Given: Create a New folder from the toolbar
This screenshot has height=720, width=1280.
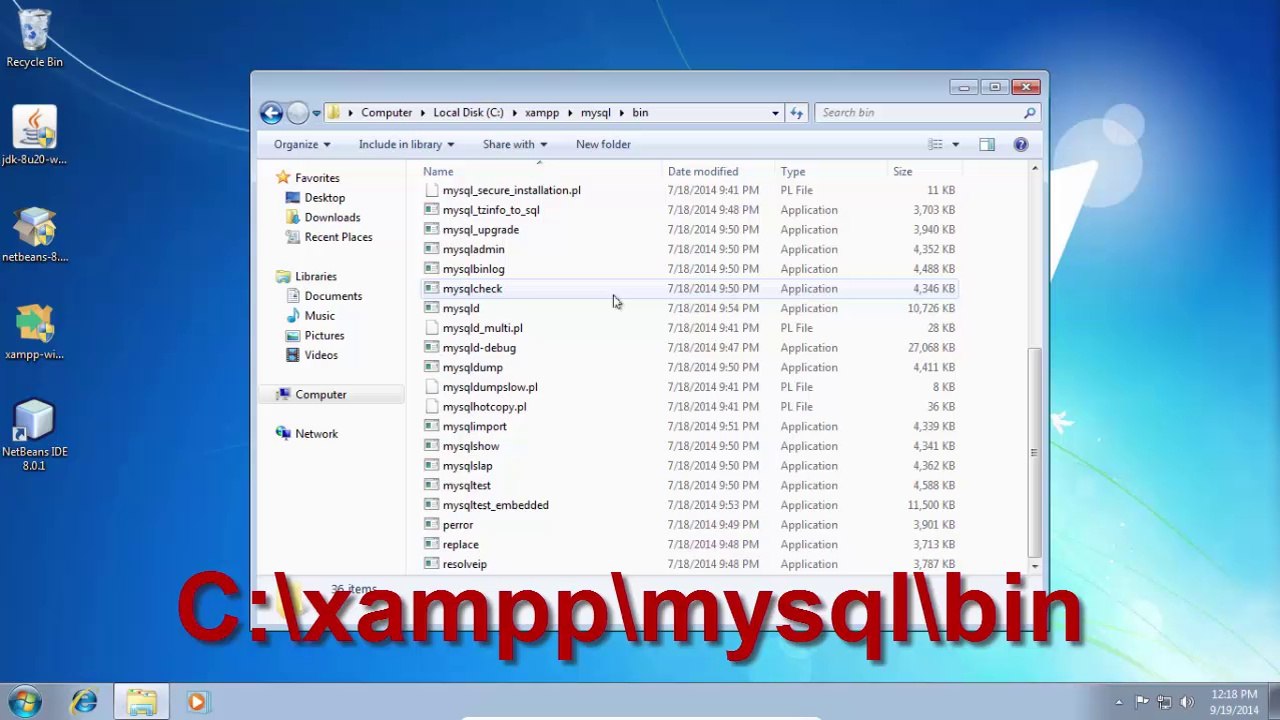Looking at the screenshot, I should (603, 144).
